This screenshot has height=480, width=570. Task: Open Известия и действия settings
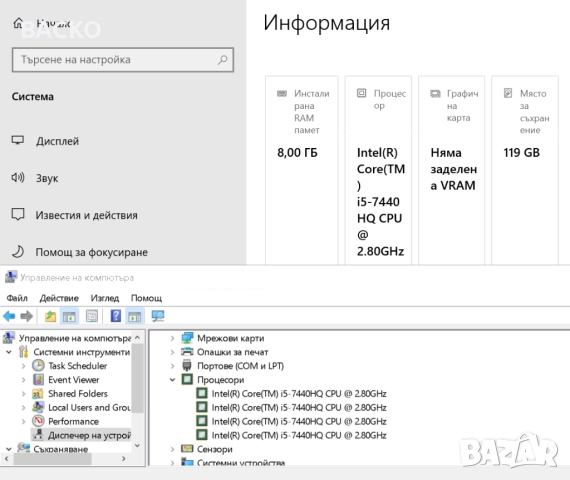87,215
